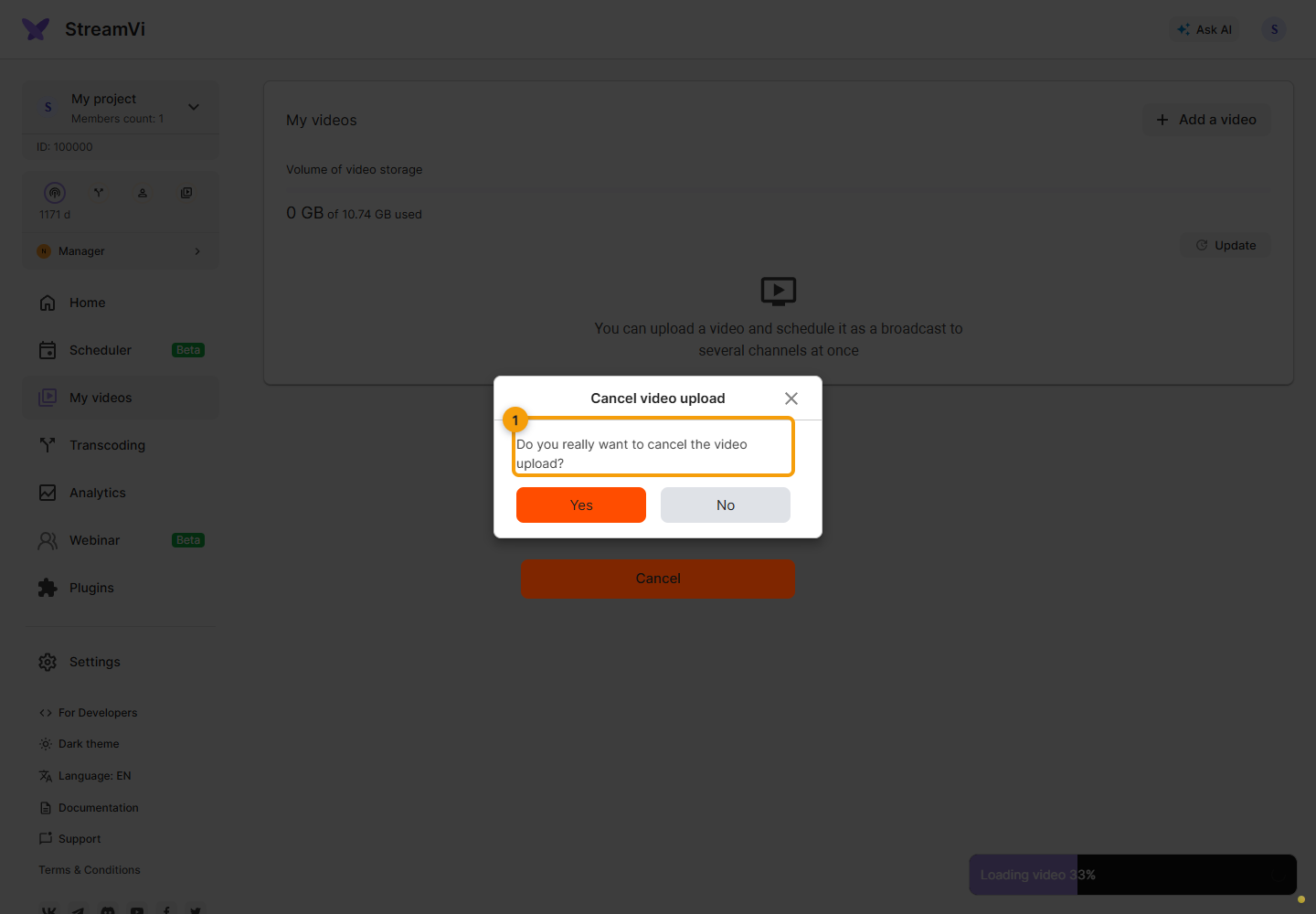The image size is (1316, 914).
Task: Open the Documentation link
Action: (89, 808)
